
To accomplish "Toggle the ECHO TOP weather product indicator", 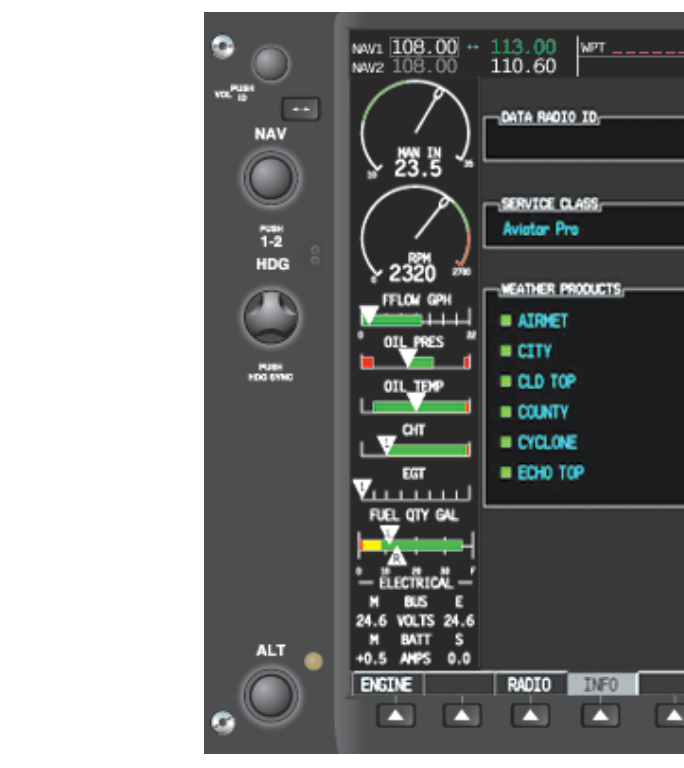I will pos(506,472).
